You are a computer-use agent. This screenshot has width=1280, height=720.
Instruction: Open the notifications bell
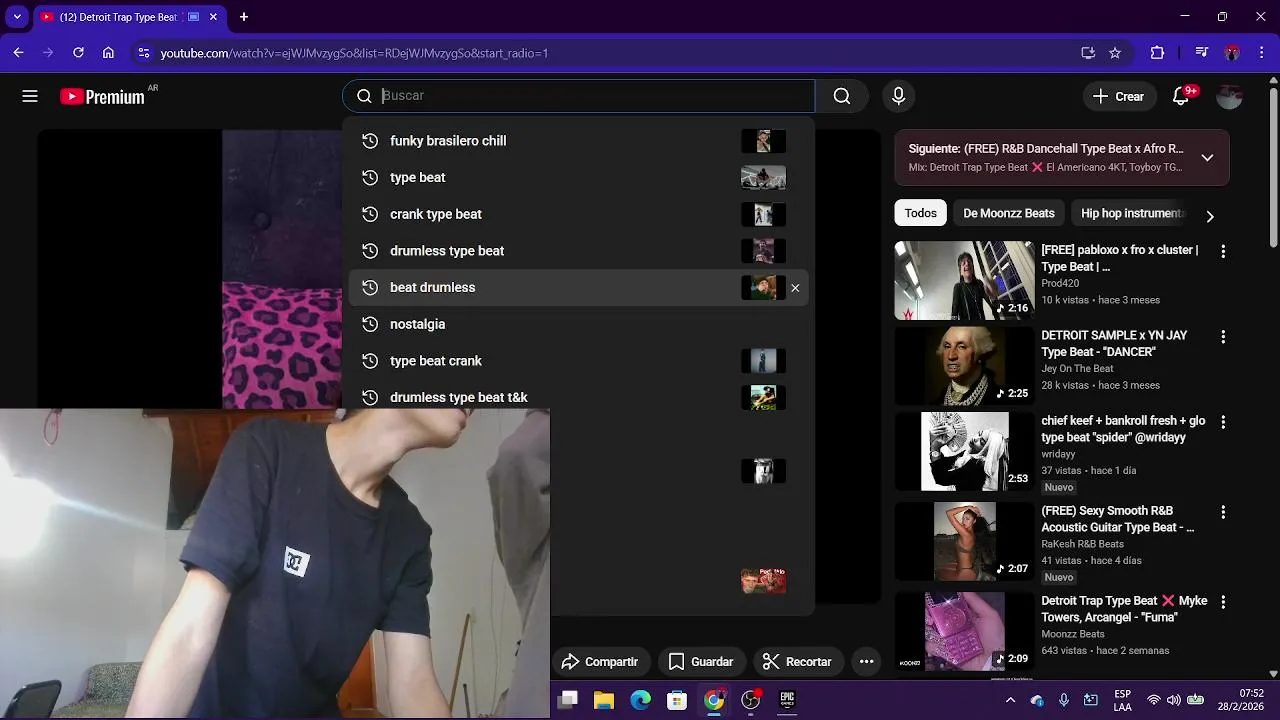tap(1181, 96)
